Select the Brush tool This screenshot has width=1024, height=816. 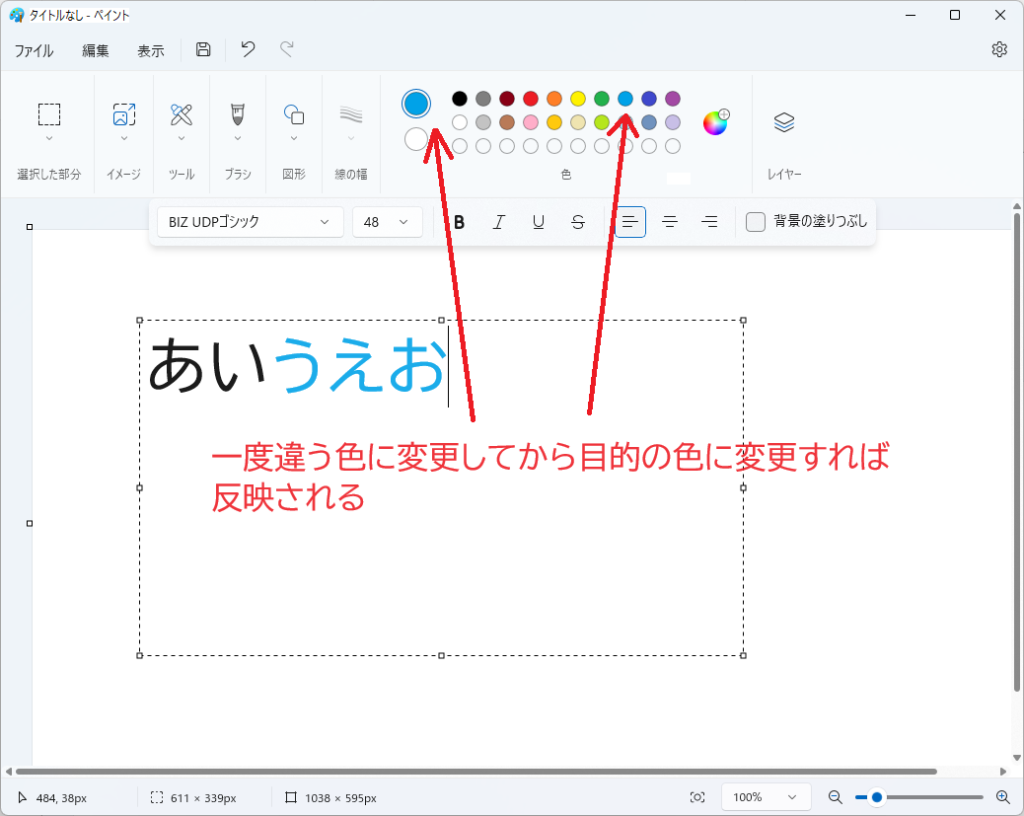click(x=238, y=114)
